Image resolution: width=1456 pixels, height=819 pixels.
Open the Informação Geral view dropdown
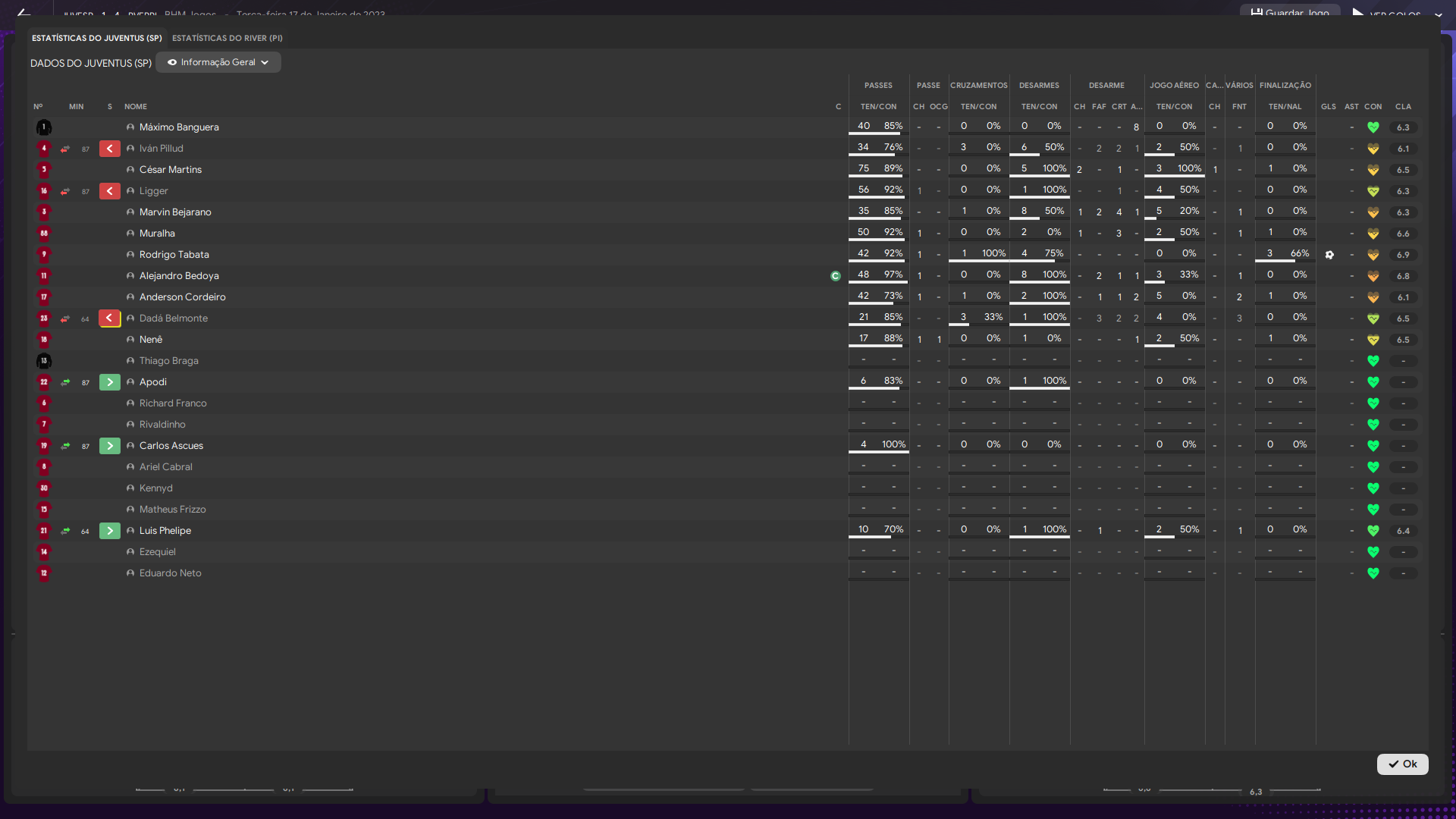[218, 62]
